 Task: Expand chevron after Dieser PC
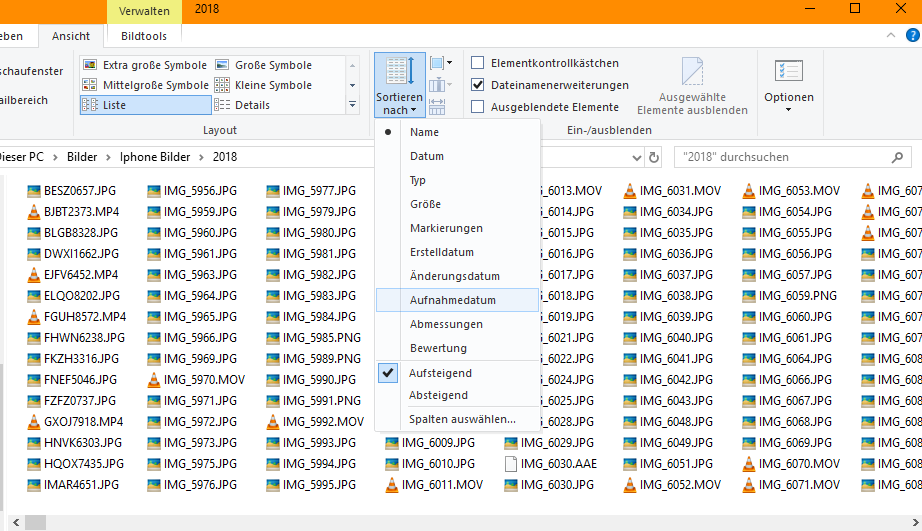click(x=55, y=158)
